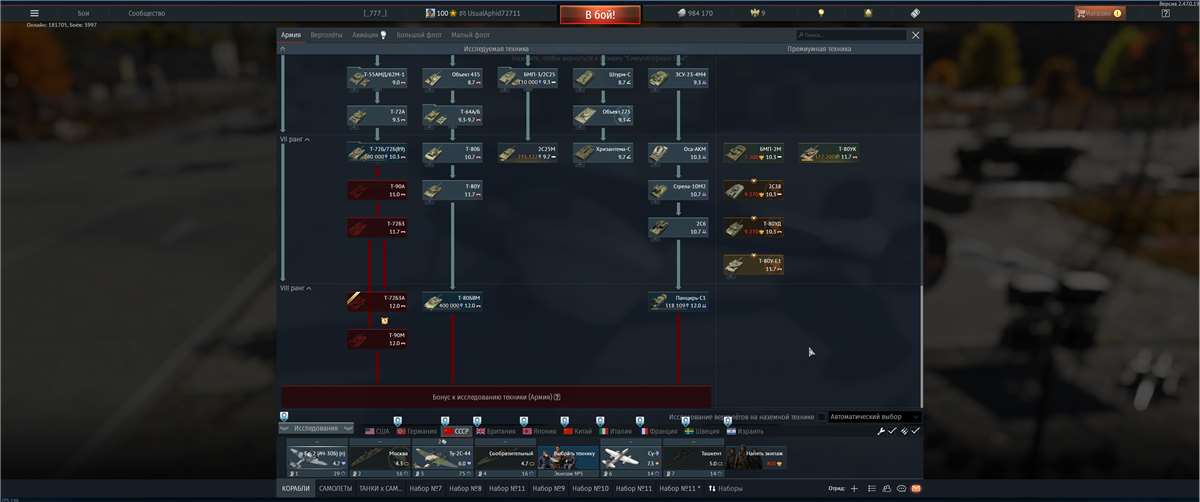Select the Т-72Б3А tank card
This screenshot has width=1200, height=502.
pos(375,301)
